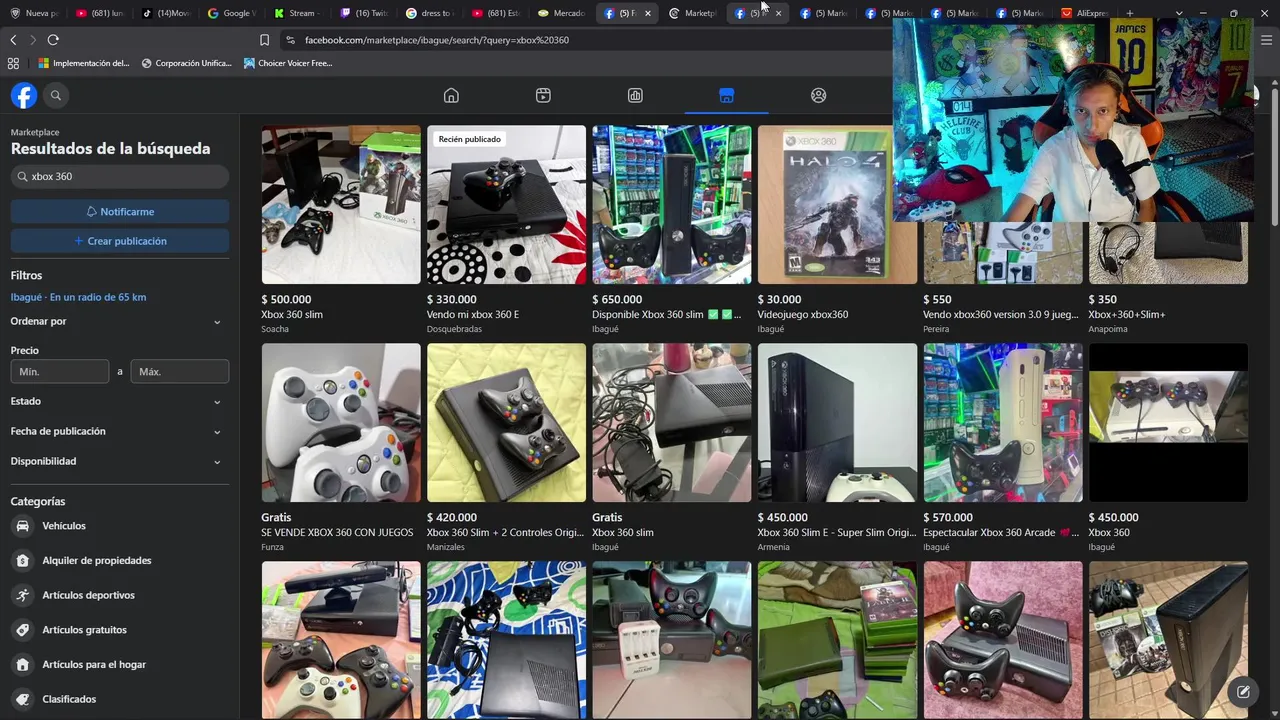
Task: Open the Reels video icon
Action: [x=543, y=95]
